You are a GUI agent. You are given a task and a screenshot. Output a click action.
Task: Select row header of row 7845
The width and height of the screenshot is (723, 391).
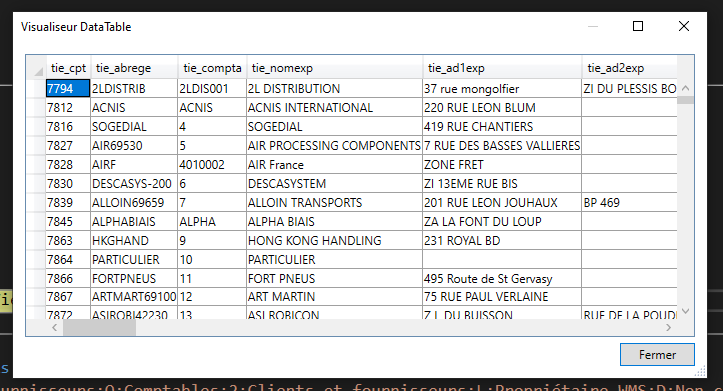tap(36, 221)
